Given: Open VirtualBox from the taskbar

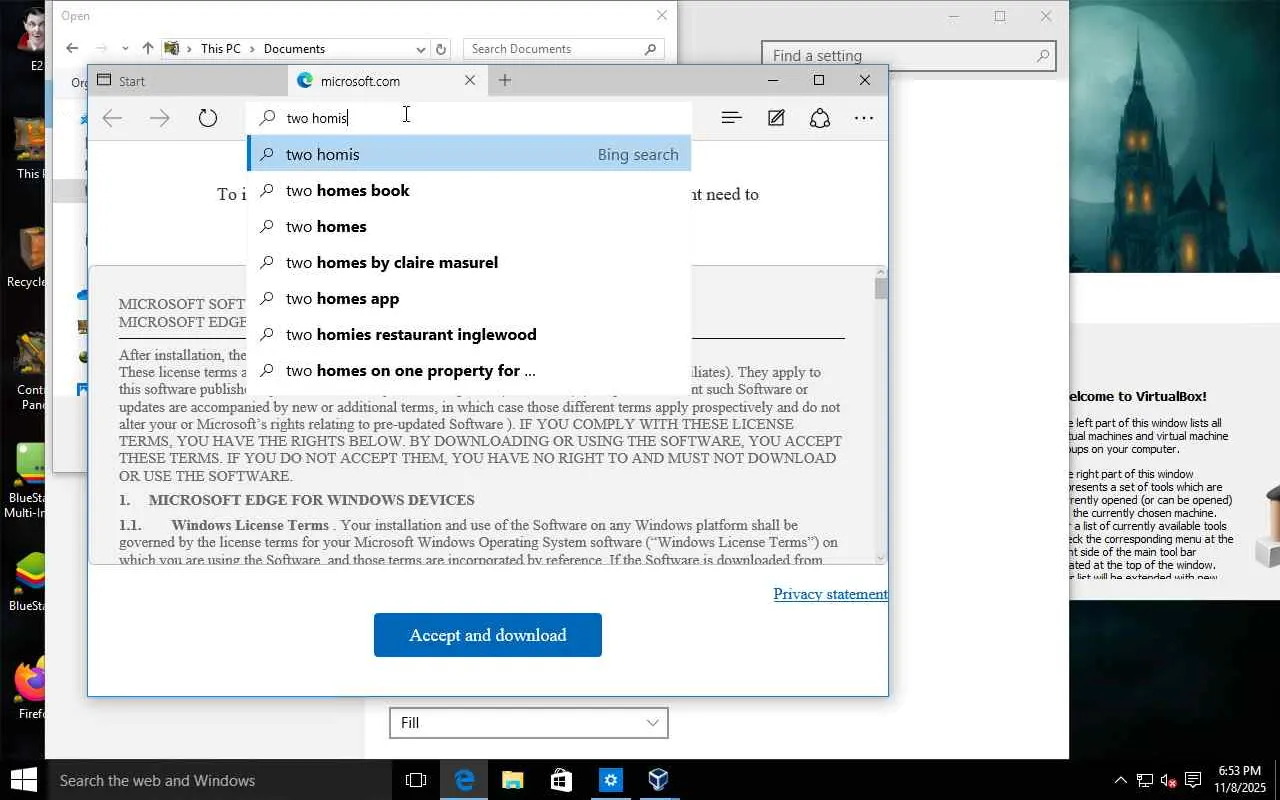Looking at the screenshot, I should click(x=658, y=780).
